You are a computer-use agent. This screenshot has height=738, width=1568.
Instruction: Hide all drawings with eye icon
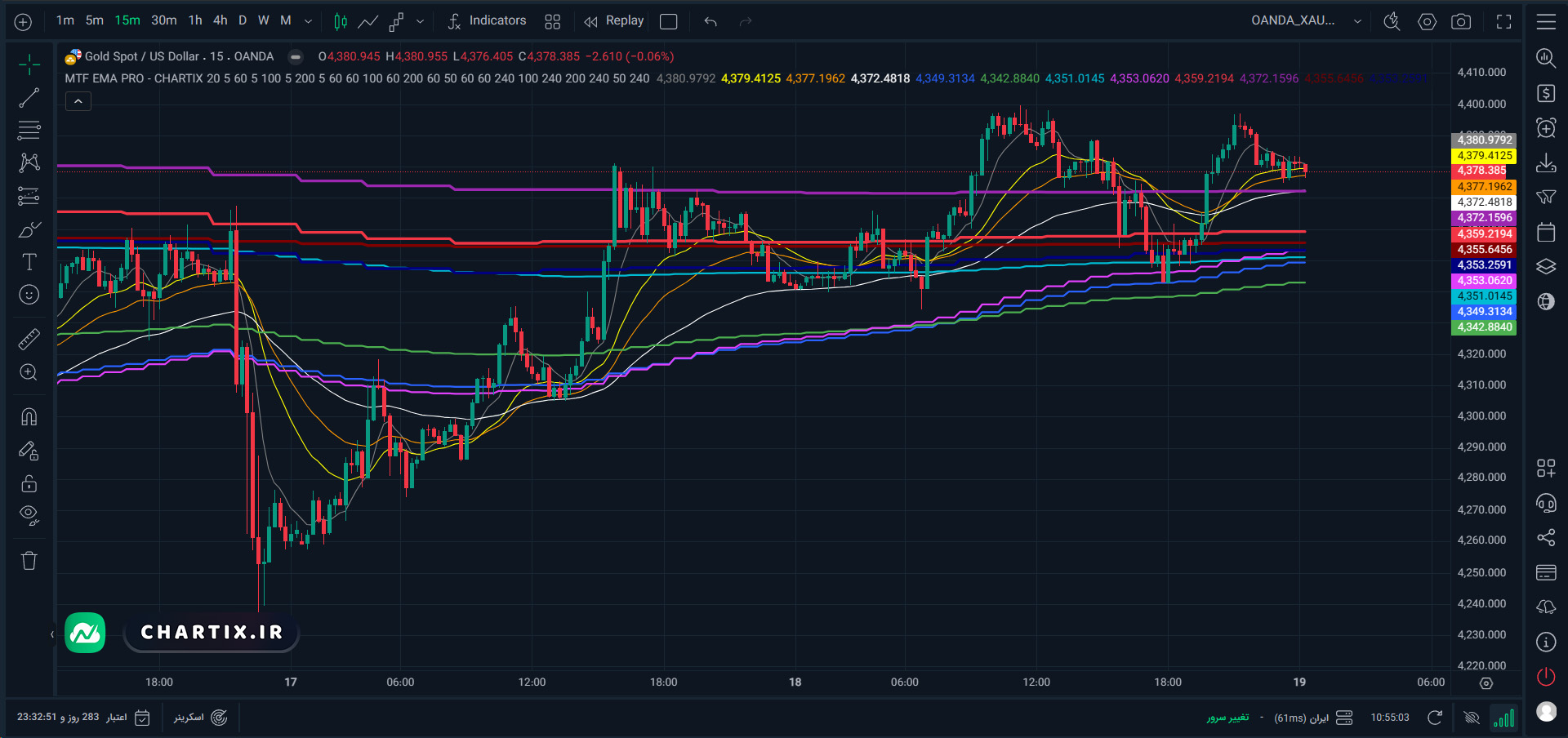(29, 515)
